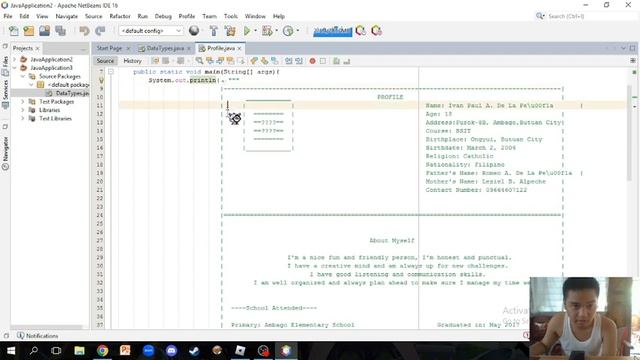Open Steam from the taskbar
The width and height of the screenshot is (640, 360).
(194, 351)
